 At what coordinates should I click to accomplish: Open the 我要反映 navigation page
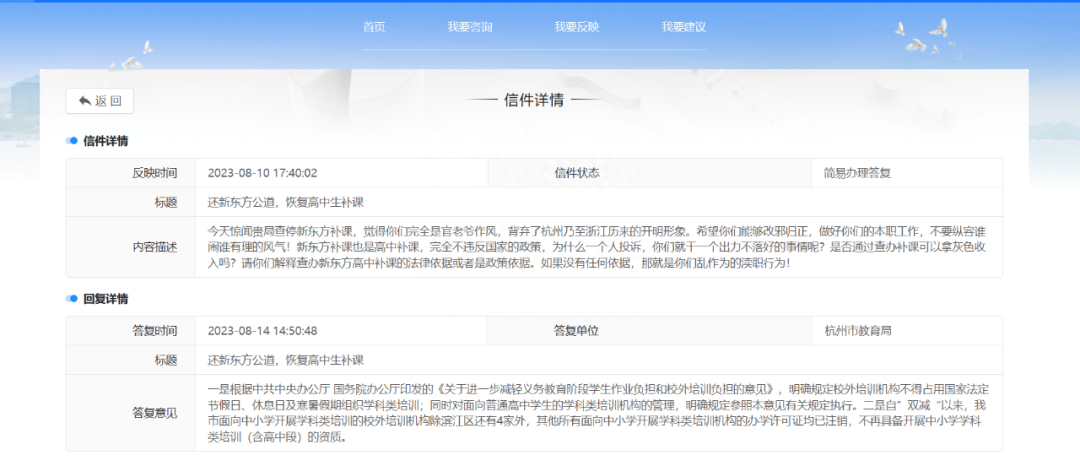577,28
